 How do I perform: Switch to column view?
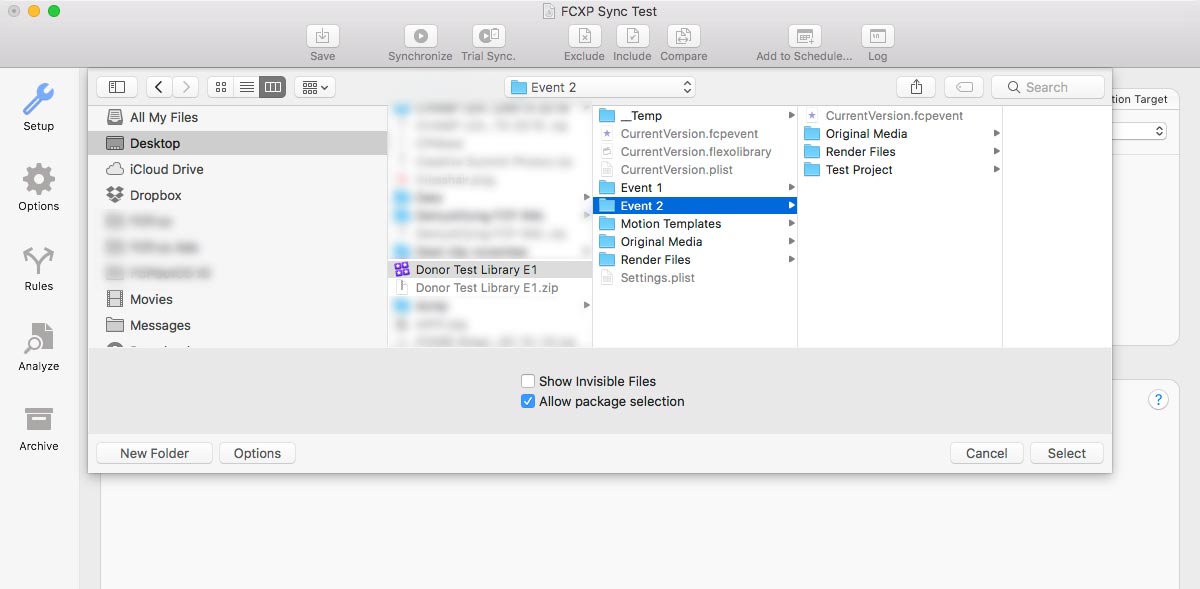click(x=273, y=87)
